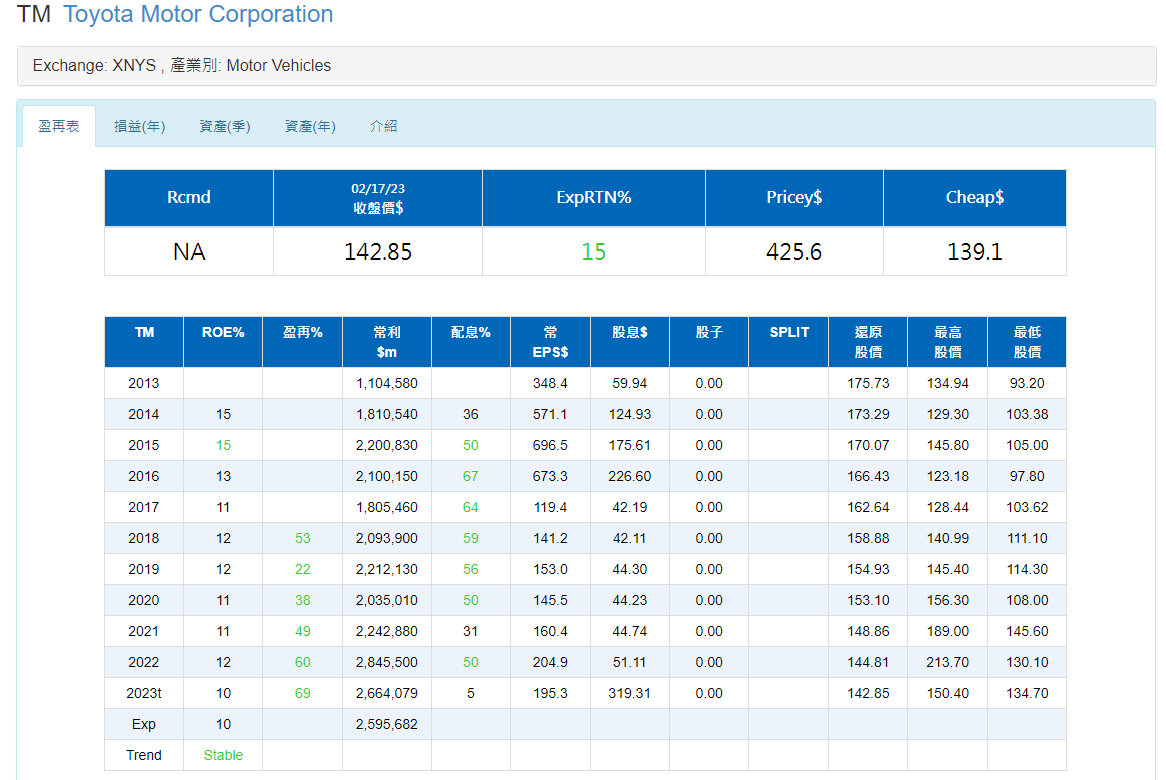Select highest price 213.70 in 2022 row
This screenshot has width=1166, height=780.
click(x=947, y=663)
